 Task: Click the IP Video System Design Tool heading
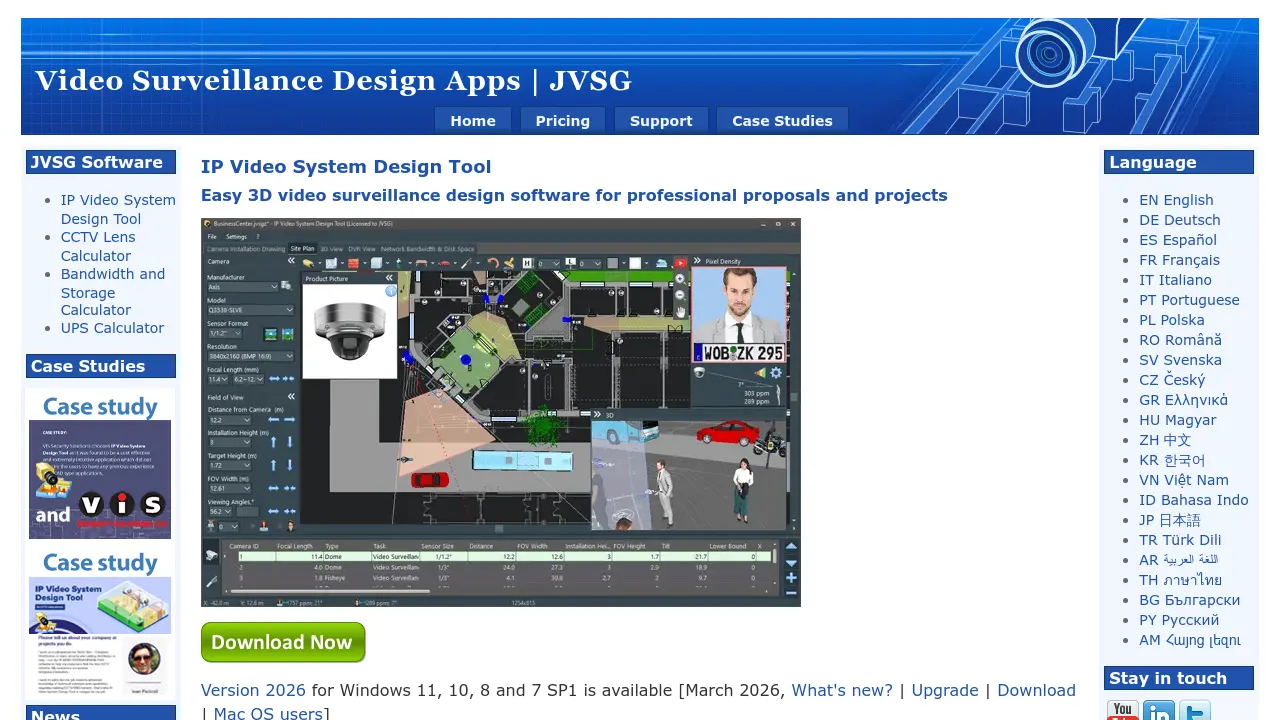coord(346,167)
